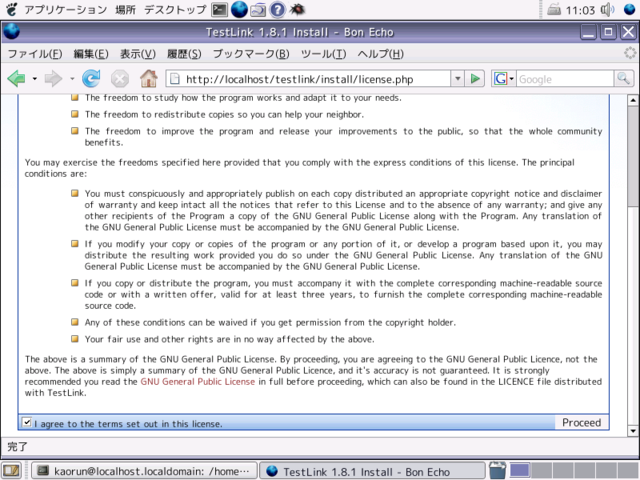Click the bug report panel icon
The width and height of the screenshot is (640, 480).
297,9
